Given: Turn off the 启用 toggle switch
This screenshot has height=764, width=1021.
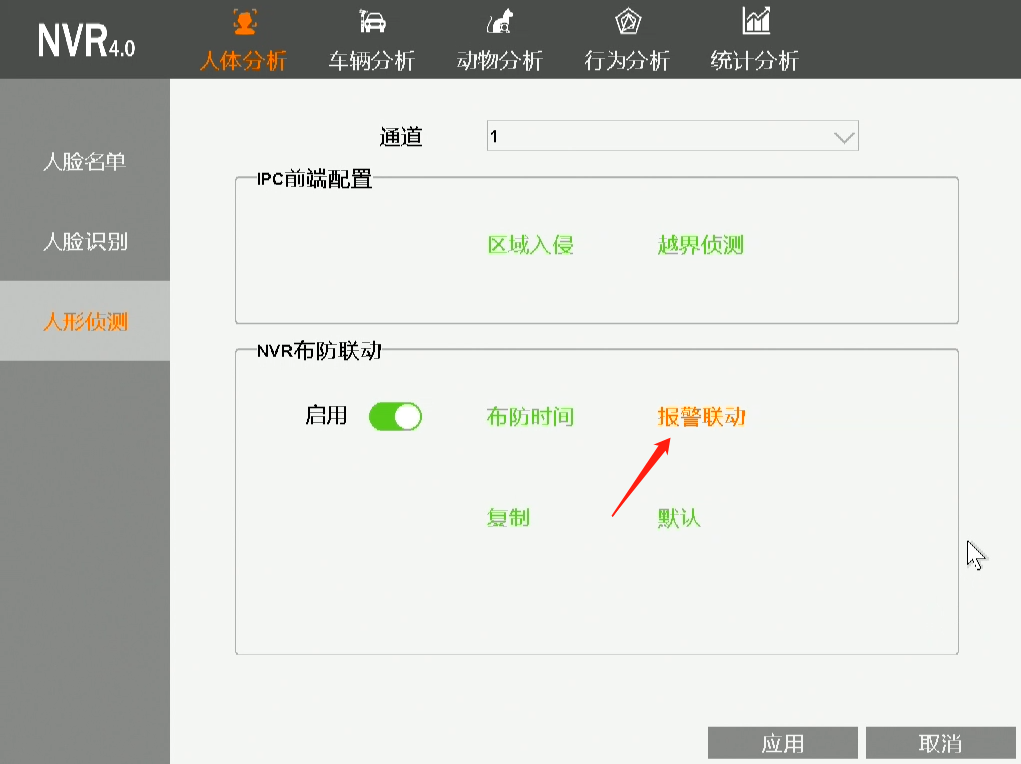Looking at the screenshot, I should click(x=395, y=417).
